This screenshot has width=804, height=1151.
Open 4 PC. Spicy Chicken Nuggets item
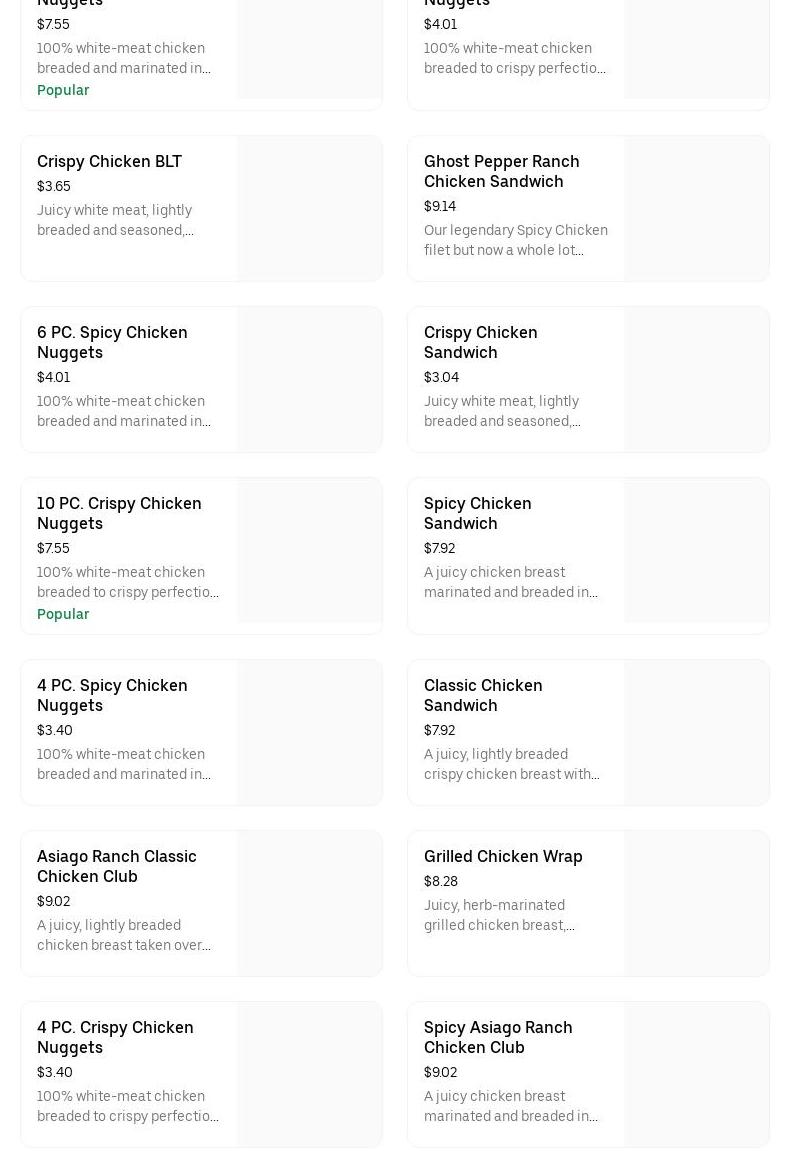[112, 695]
